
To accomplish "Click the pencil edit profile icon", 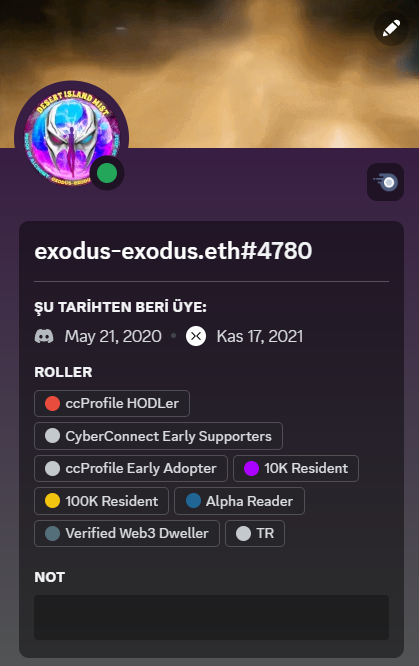I will (391, 28).
